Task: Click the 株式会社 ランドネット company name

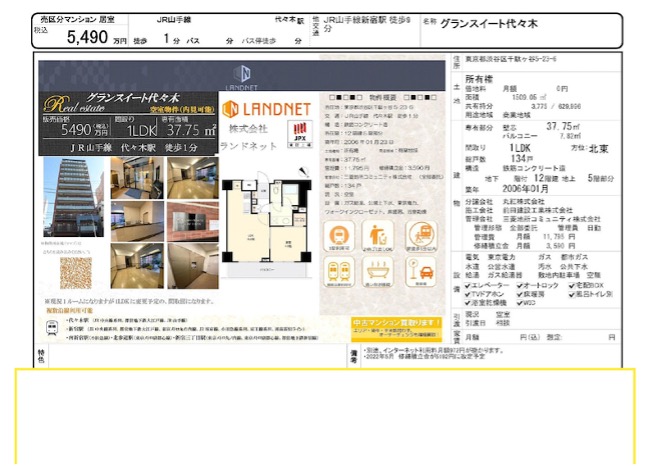Action: pyautogui.click(x=249, y=137)
